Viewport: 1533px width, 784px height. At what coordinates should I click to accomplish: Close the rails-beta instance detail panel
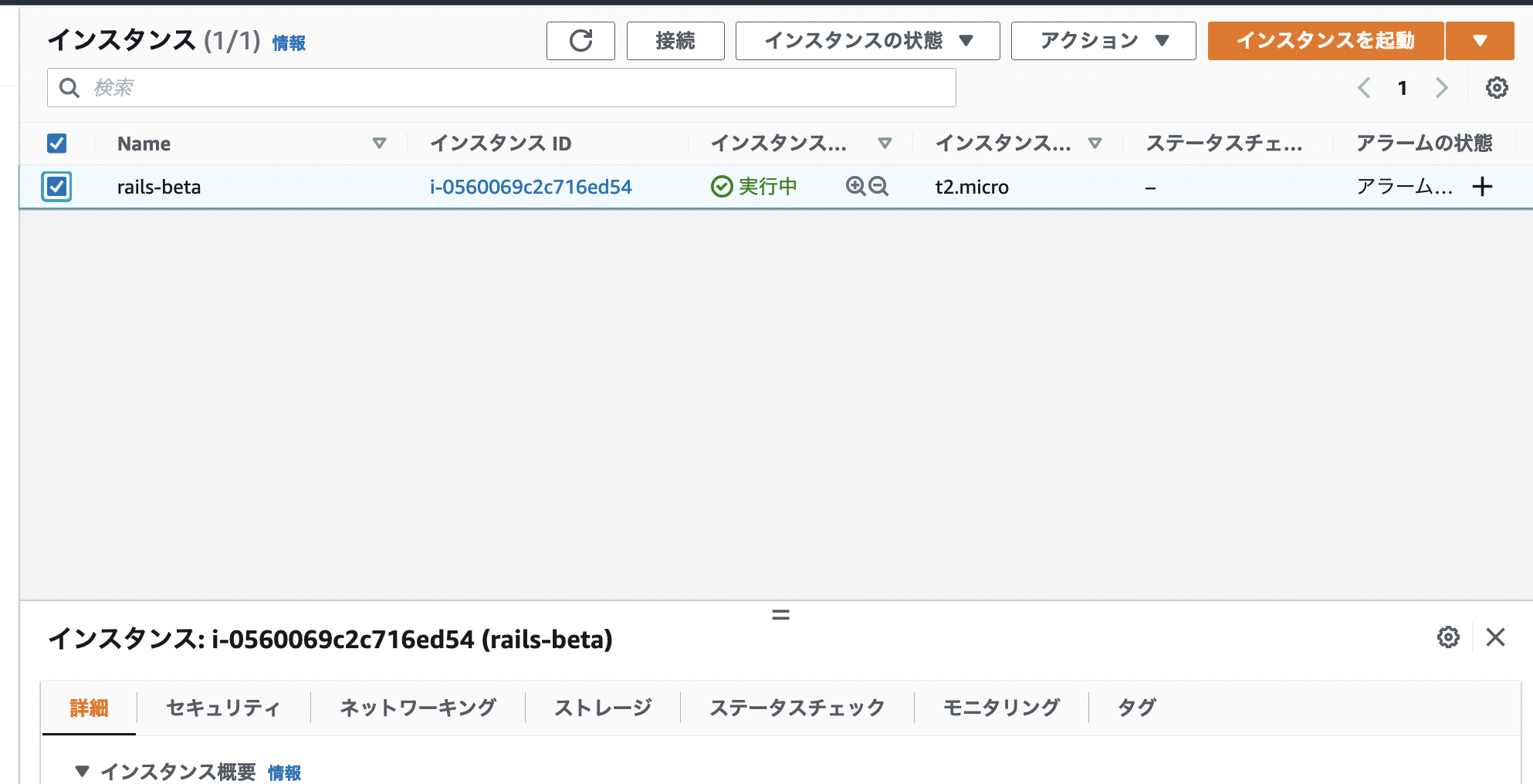pos(1495,637)
